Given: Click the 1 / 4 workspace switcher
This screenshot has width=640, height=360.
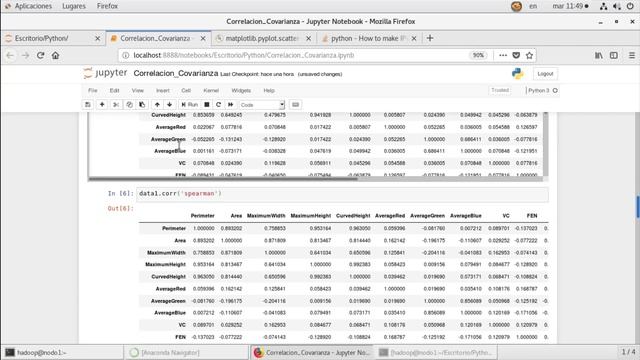Looking at the screenshot, I should (629, 352).
